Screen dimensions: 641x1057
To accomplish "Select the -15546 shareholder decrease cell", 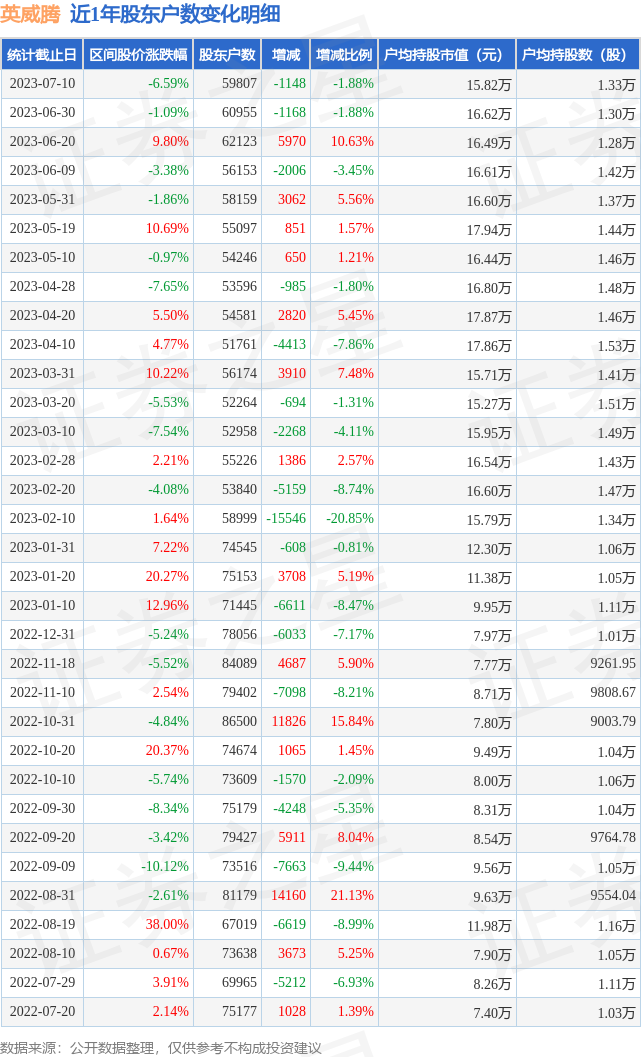I will [x=285, y=520].
